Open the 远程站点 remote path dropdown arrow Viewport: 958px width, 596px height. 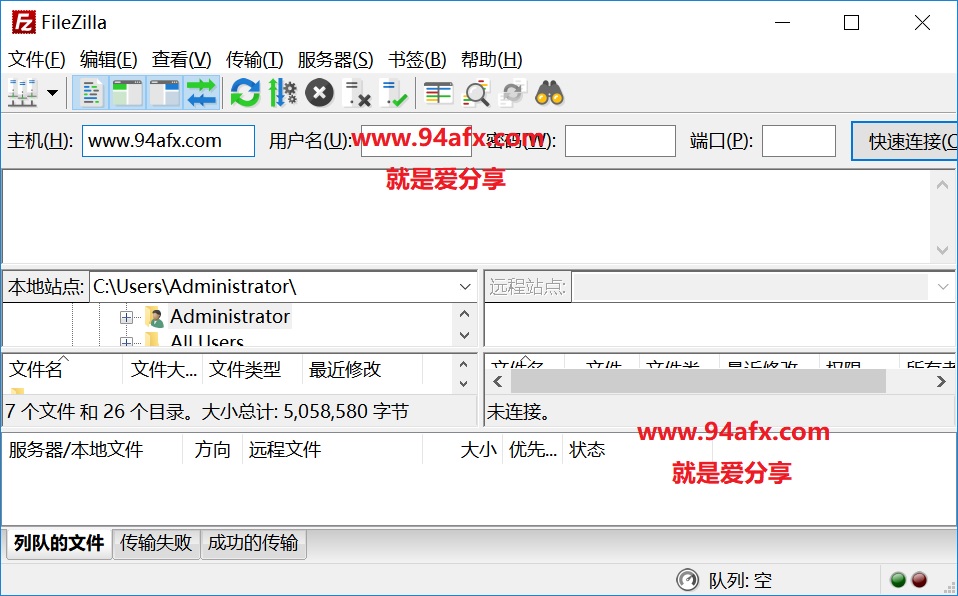(x=942, y=287)
